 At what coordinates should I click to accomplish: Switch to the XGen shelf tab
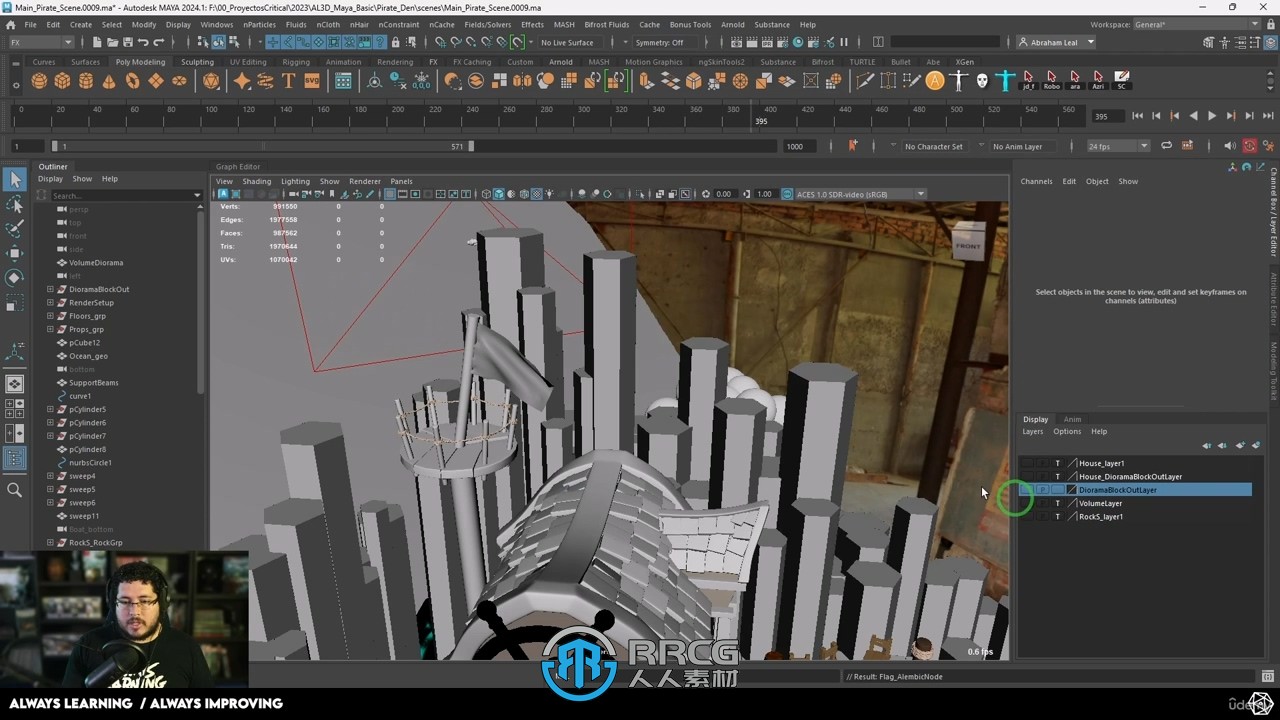coord(964,62)
